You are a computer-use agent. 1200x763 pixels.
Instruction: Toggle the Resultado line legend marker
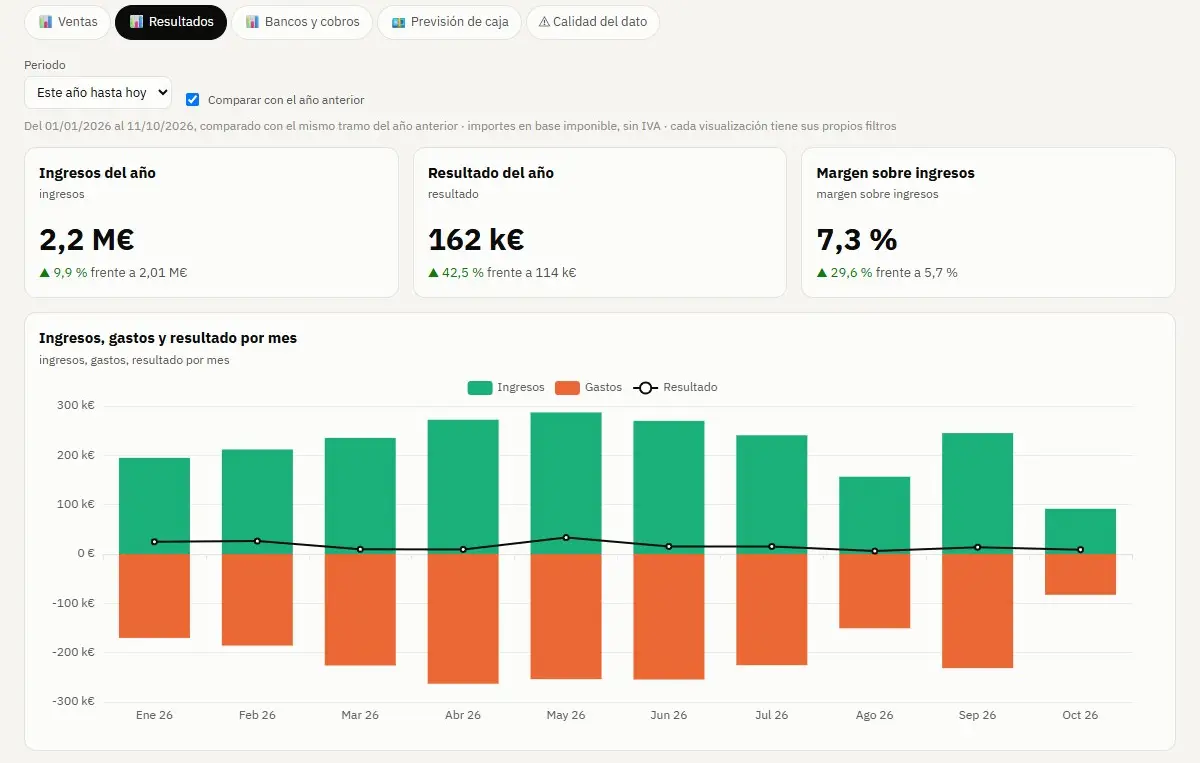[646, 388]
